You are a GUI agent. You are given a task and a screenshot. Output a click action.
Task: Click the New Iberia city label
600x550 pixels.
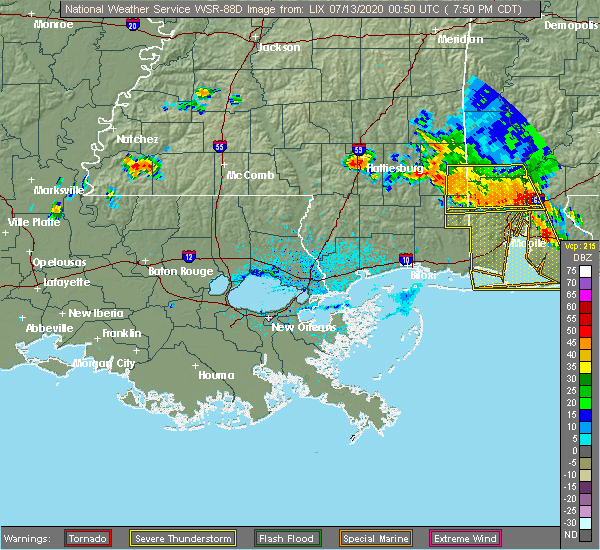tap(96, 313)
